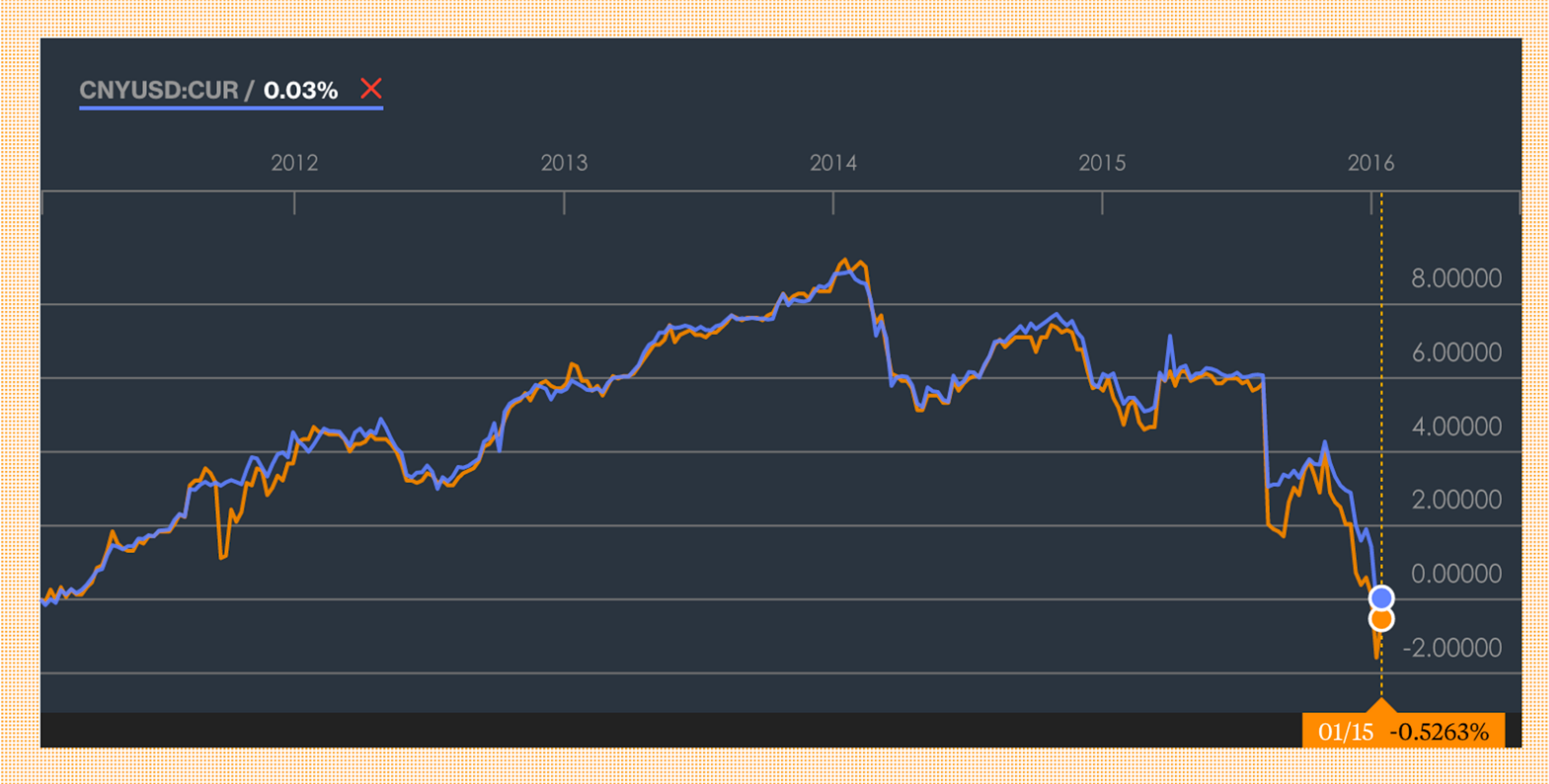This screenshot has height=784, width=1549.
Task: Click the 0.03% change value
Action: click(x=300, y=90)
